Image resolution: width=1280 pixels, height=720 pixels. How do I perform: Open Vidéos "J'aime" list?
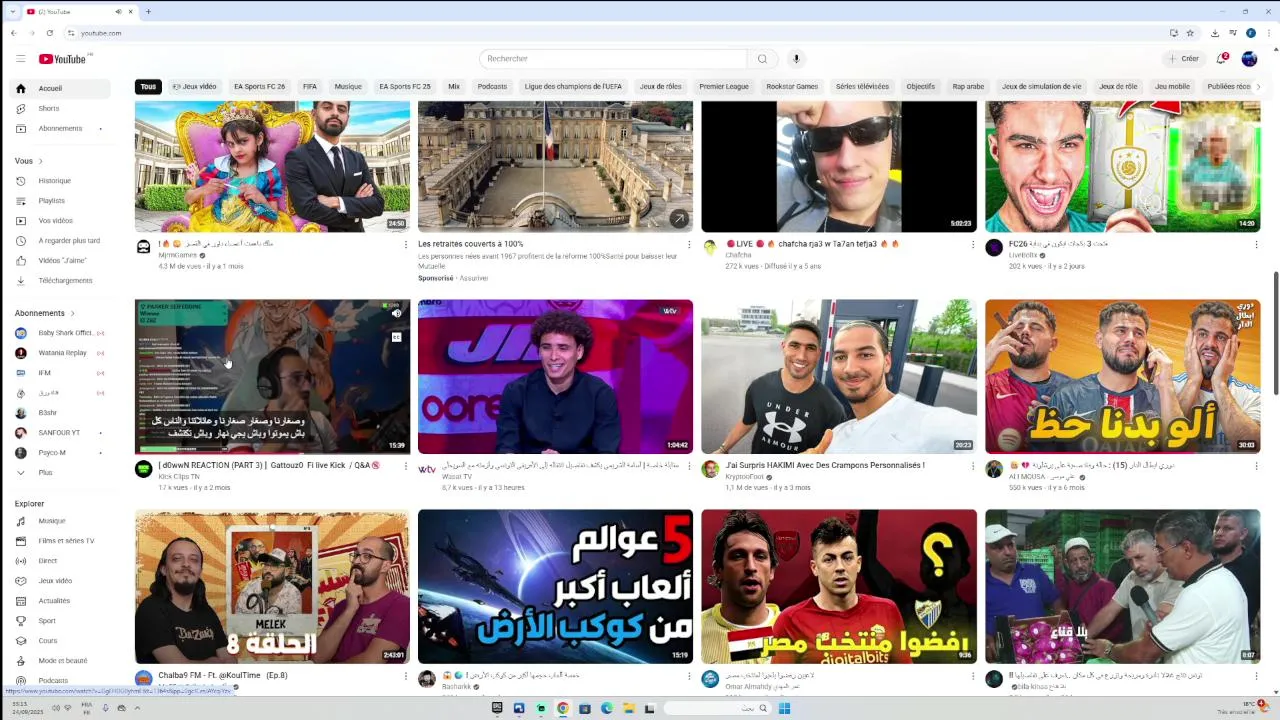(x=61, y=261)
